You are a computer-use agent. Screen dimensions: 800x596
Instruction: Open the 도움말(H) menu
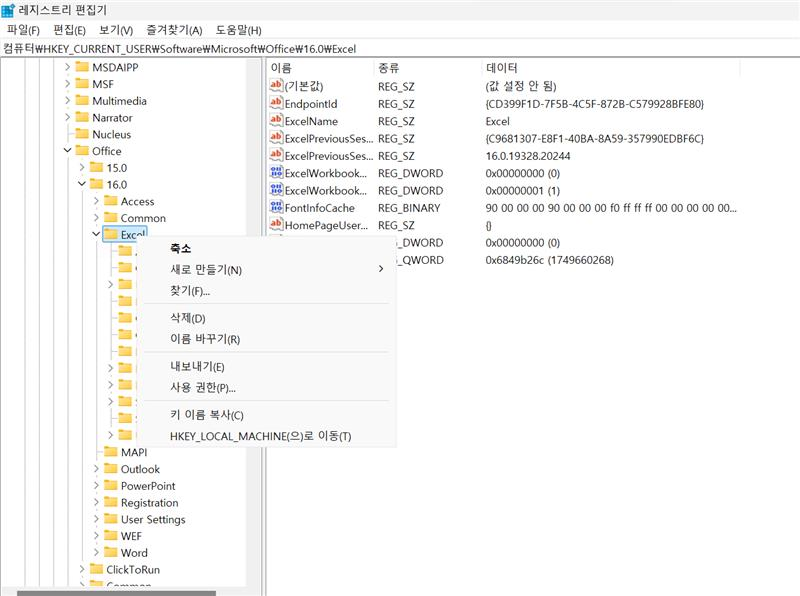tap(238, 30)
